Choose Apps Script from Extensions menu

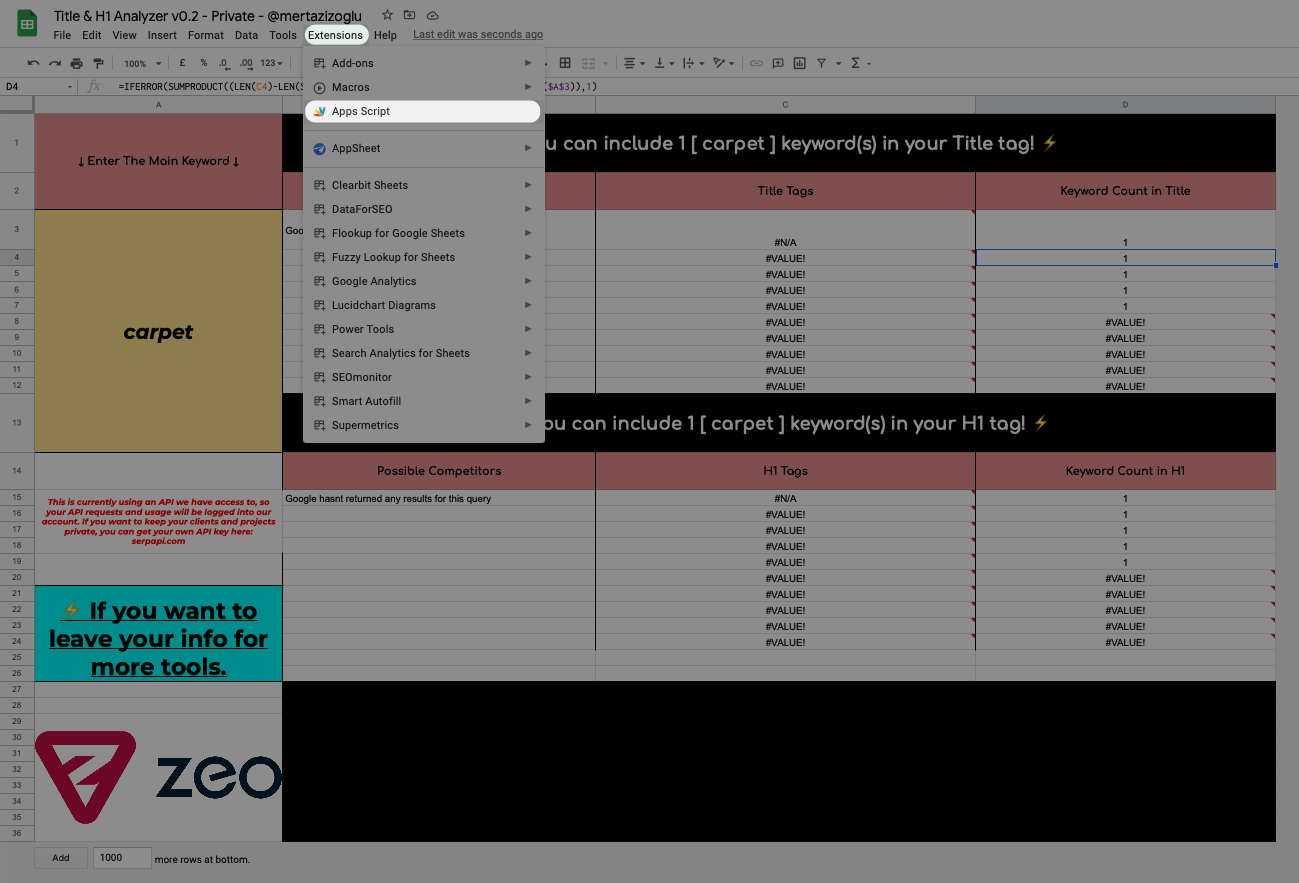click(x=422, y=111)
